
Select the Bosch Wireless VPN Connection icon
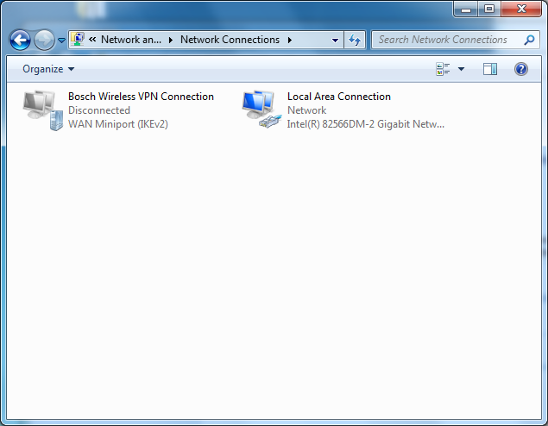click(43, 110)
